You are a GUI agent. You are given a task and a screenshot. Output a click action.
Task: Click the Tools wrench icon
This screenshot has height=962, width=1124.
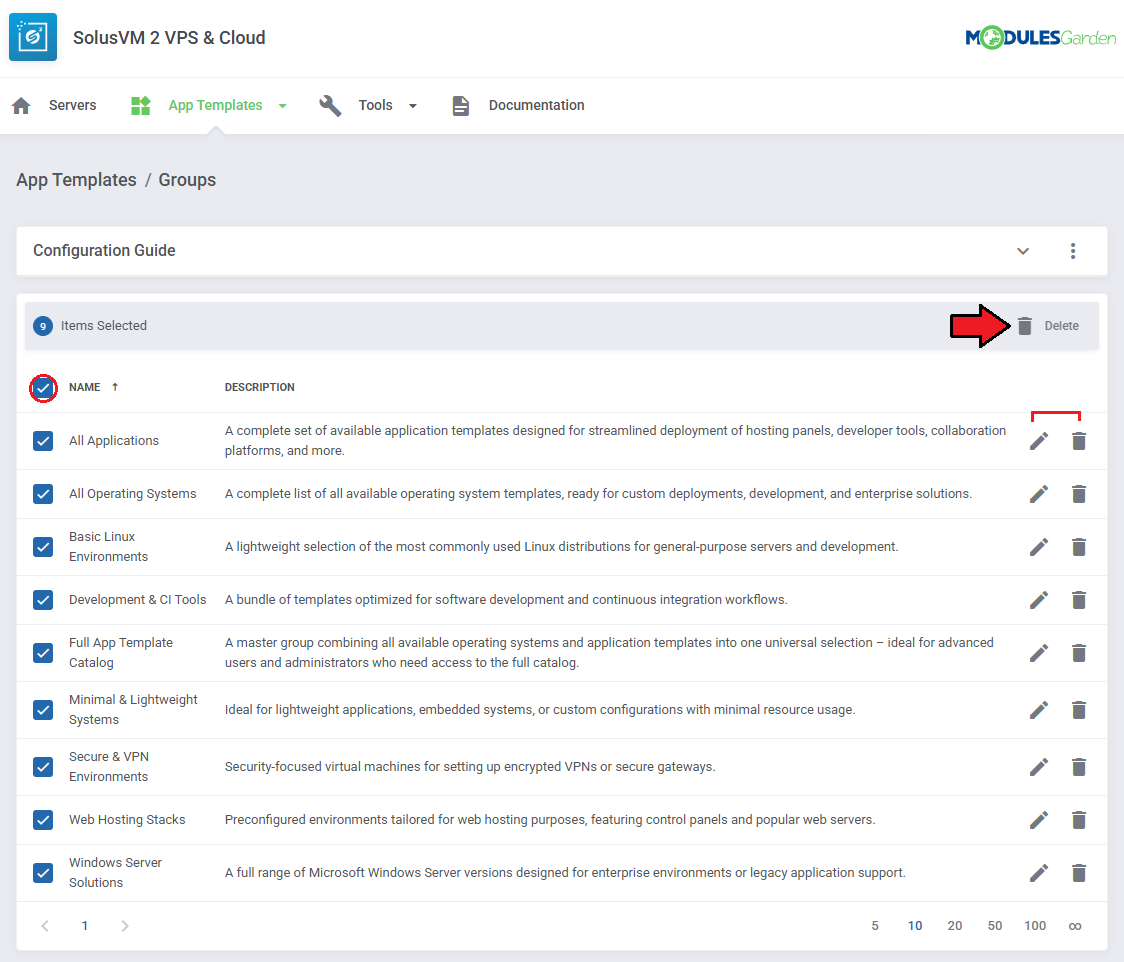point(330,105)
